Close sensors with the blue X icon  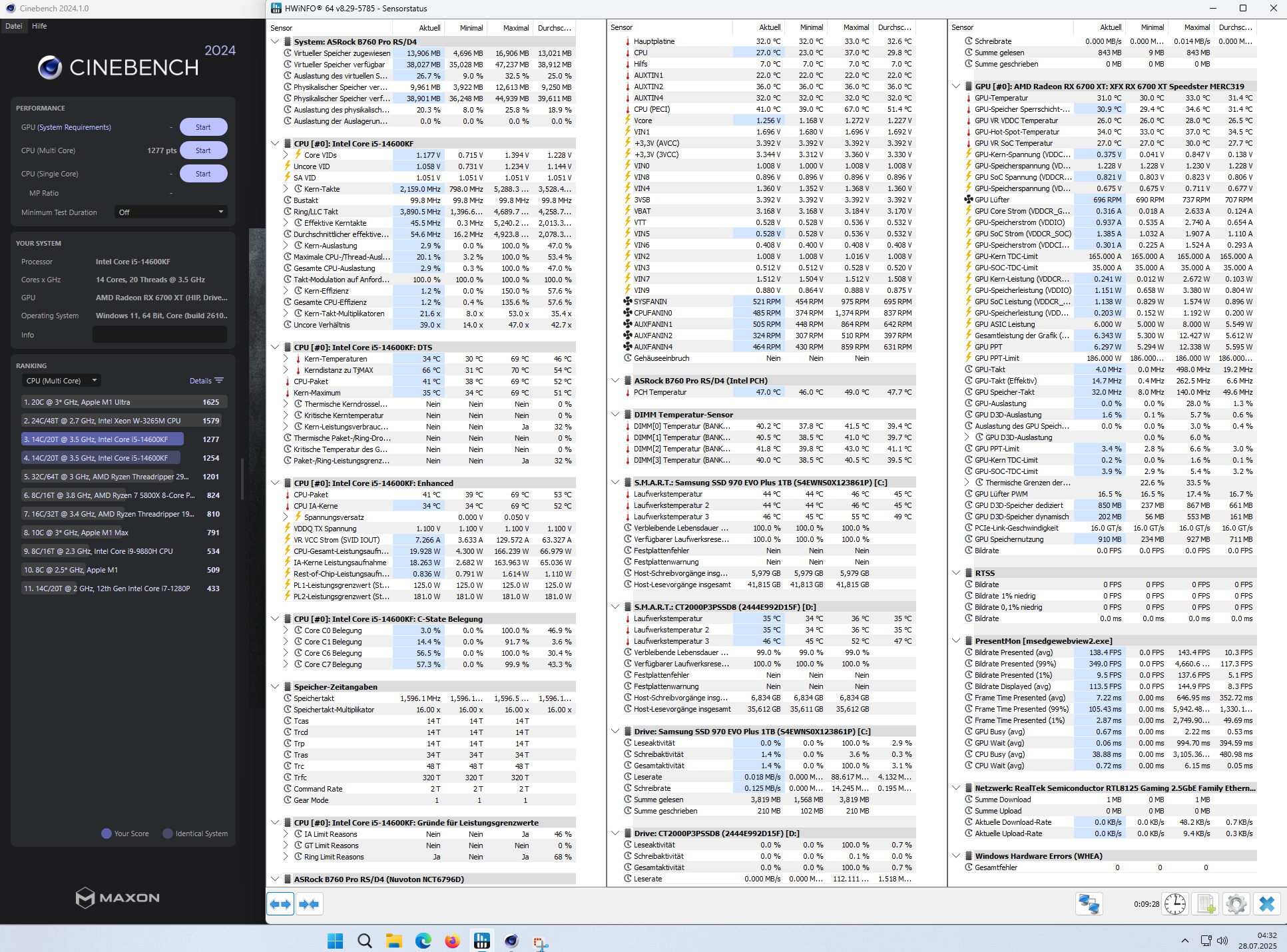(x=1267, y=904)
